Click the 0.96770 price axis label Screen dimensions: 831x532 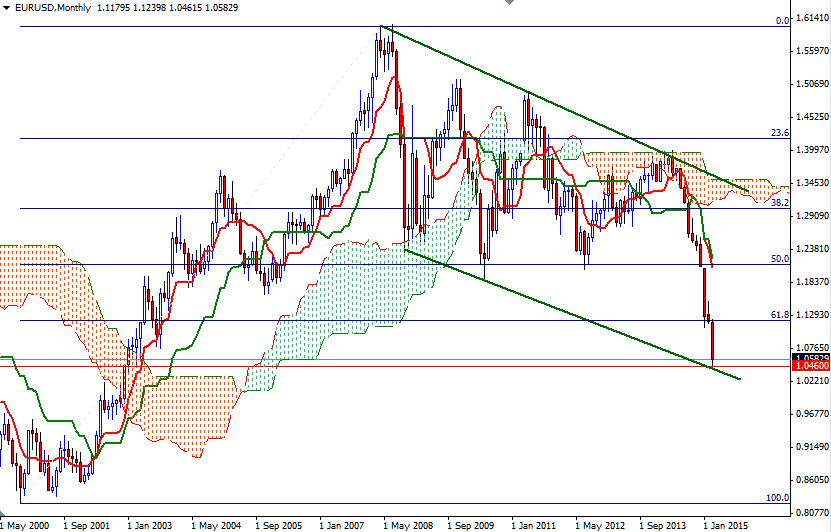[x=812, y=413]
